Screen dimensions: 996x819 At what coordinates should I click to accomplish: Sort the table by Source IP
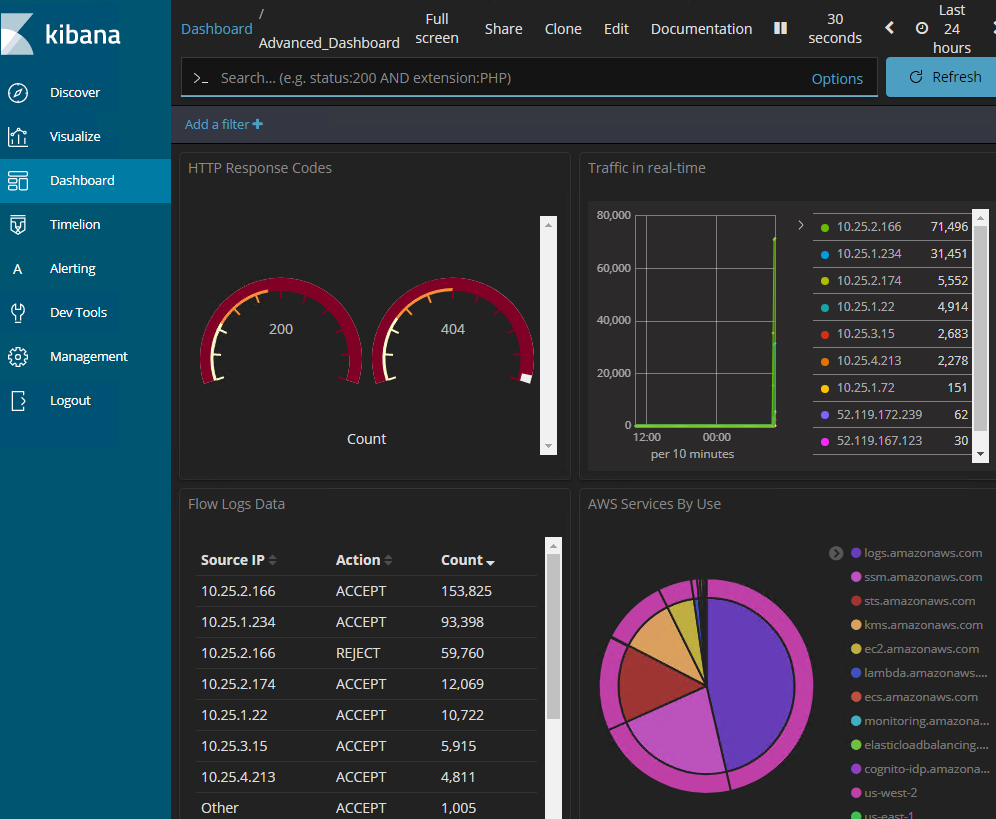tap(238, 560)
